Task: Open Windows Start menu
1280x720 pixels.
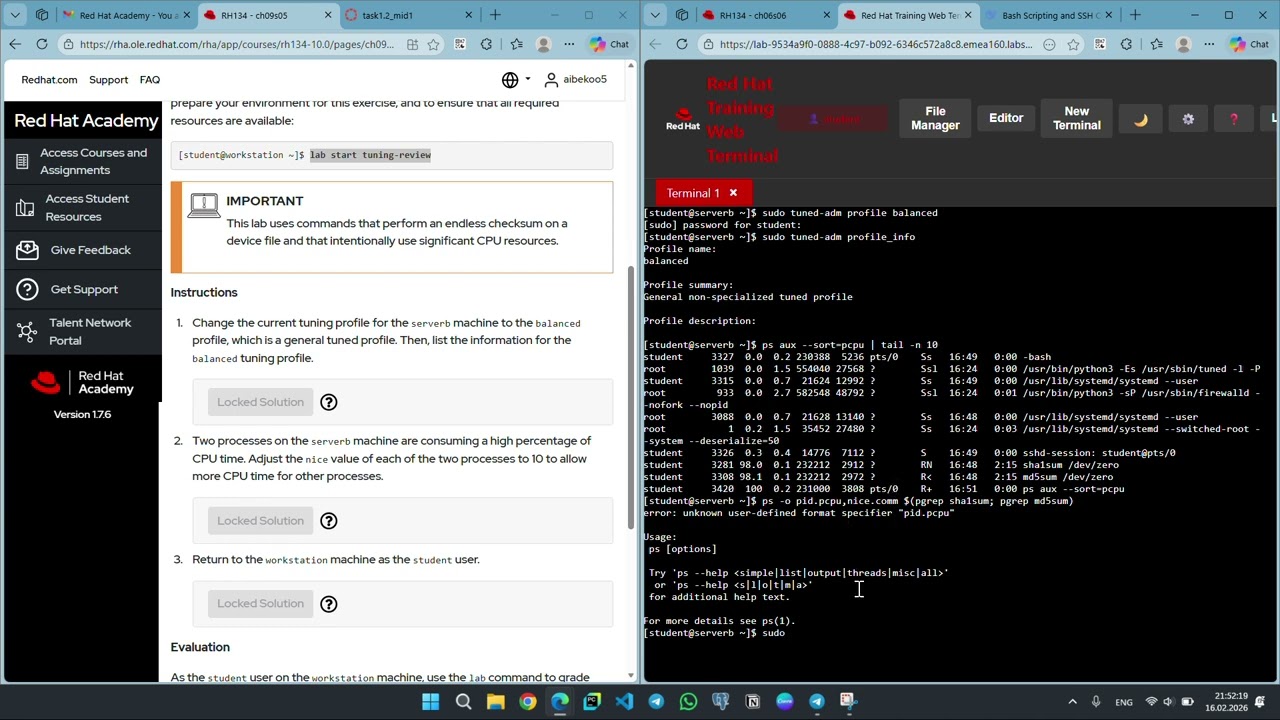Action: coord(431,702)
